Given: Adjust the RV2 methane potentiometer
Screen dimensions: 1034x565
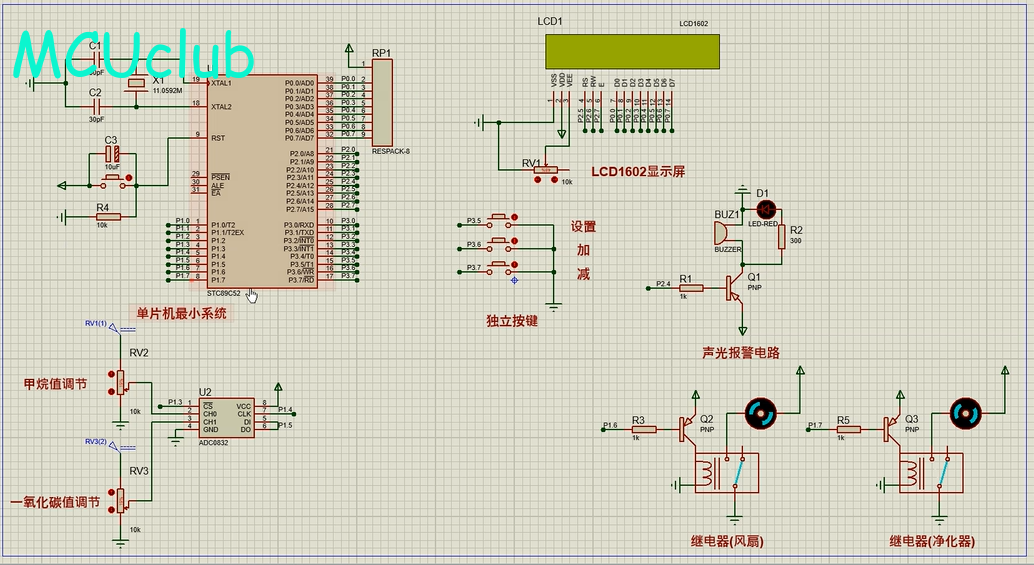Looking at the screenshot, I should tap(121, 382).
